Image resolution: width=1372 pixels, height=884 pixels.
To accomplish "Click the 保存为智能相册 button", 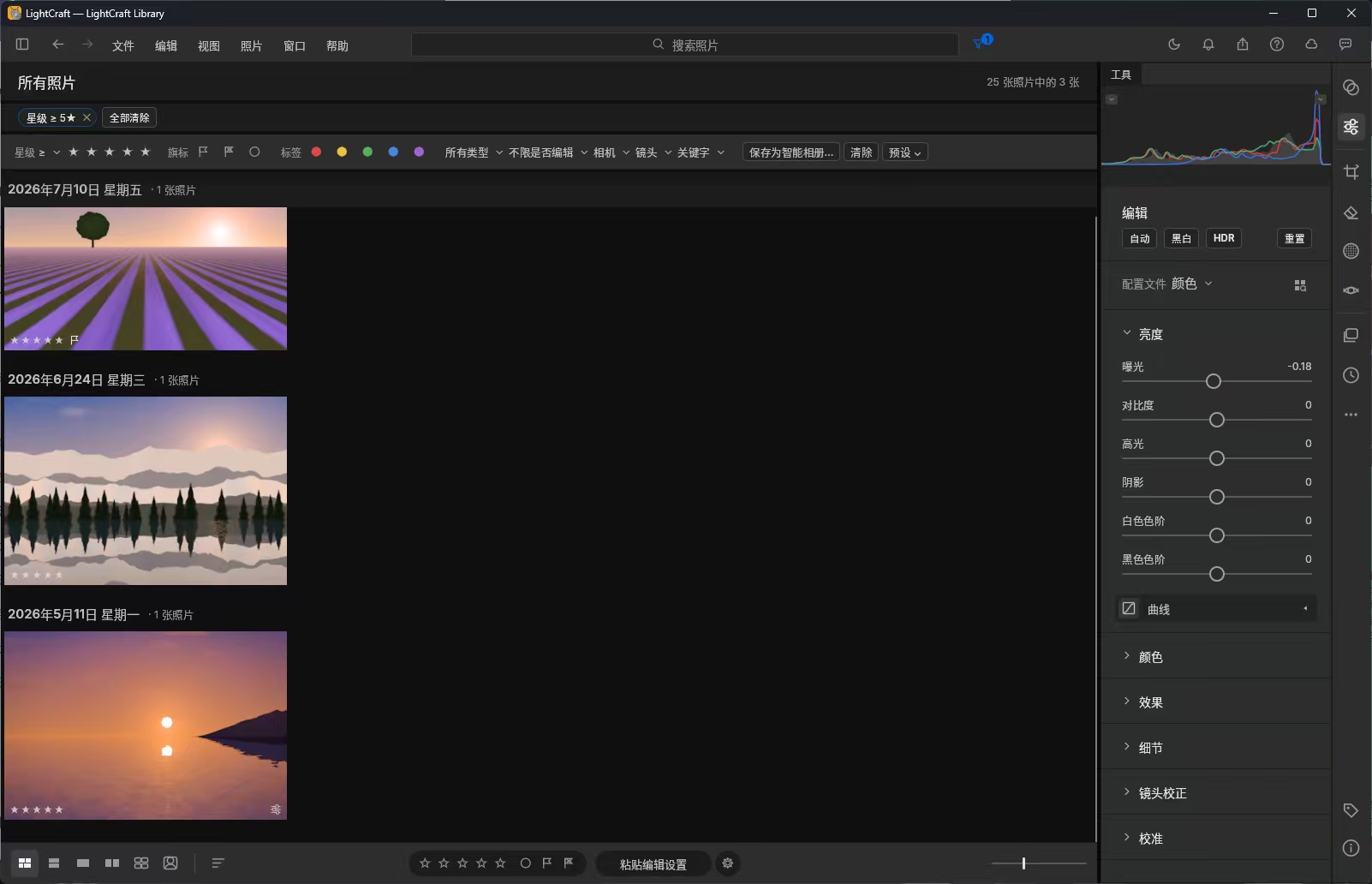I will click(791, 152).
